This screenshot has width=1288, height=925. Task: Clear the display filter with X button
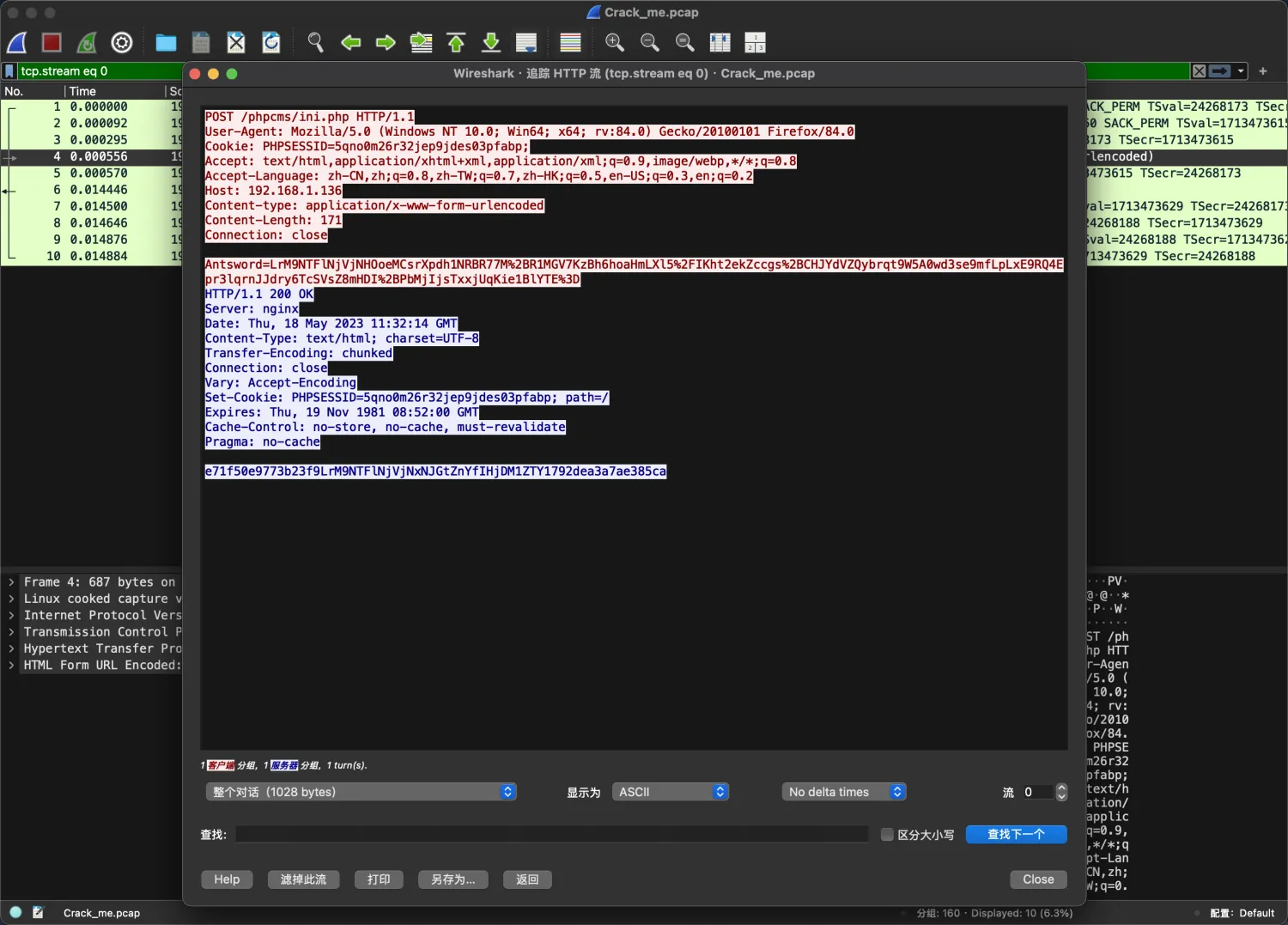tap(1200, 71)
